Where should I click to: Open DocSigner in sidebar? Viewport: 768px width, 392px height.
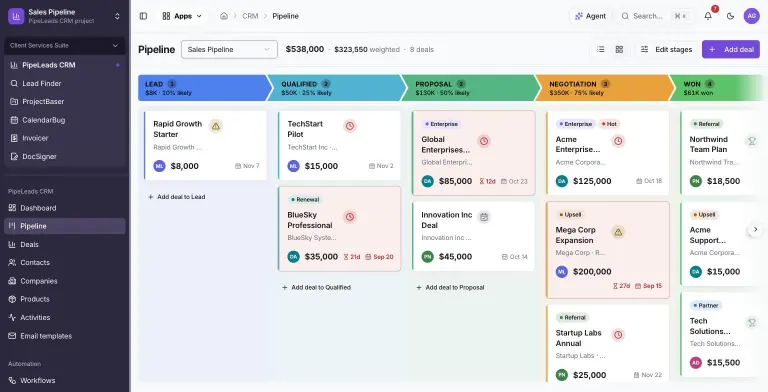tap(65, 156)
